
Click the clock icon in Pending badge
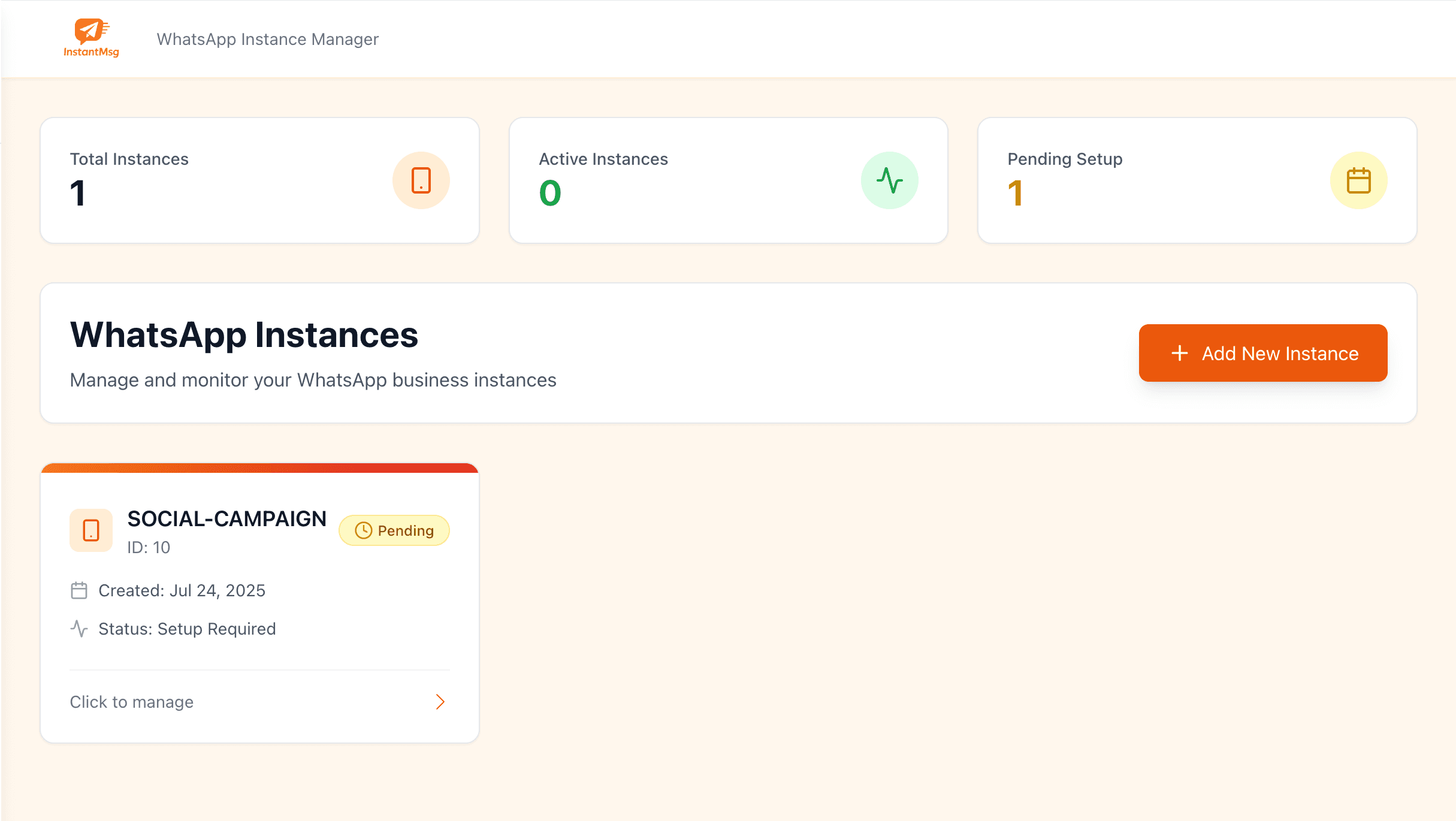click(x=363, y=530)
